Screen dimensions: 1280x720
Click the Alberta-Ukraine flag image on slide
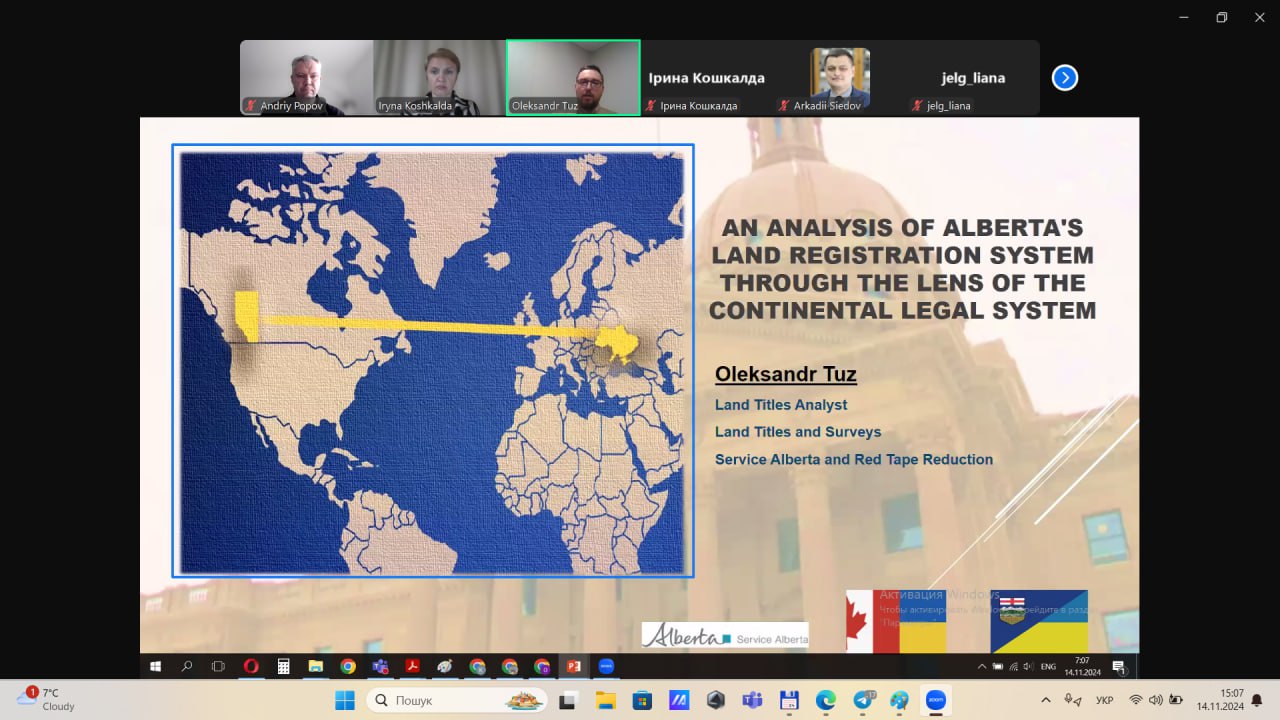tap(1039, 621)
